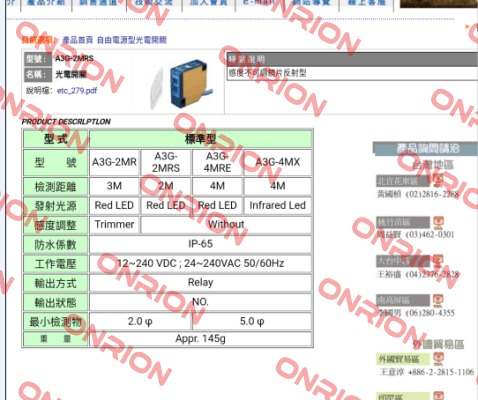Click the email icon beside 桃竹苗區
The image size is (478, 400).
coord(438,222)
